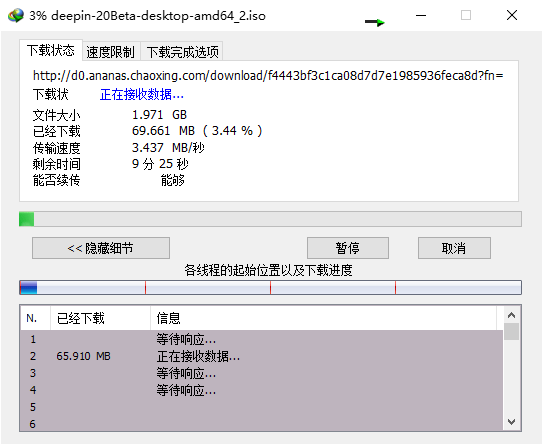The height and width of the screenshot is (445, 543).
Task: Click the downloaded amount 69.661 MB
Action: click(197, 131)
